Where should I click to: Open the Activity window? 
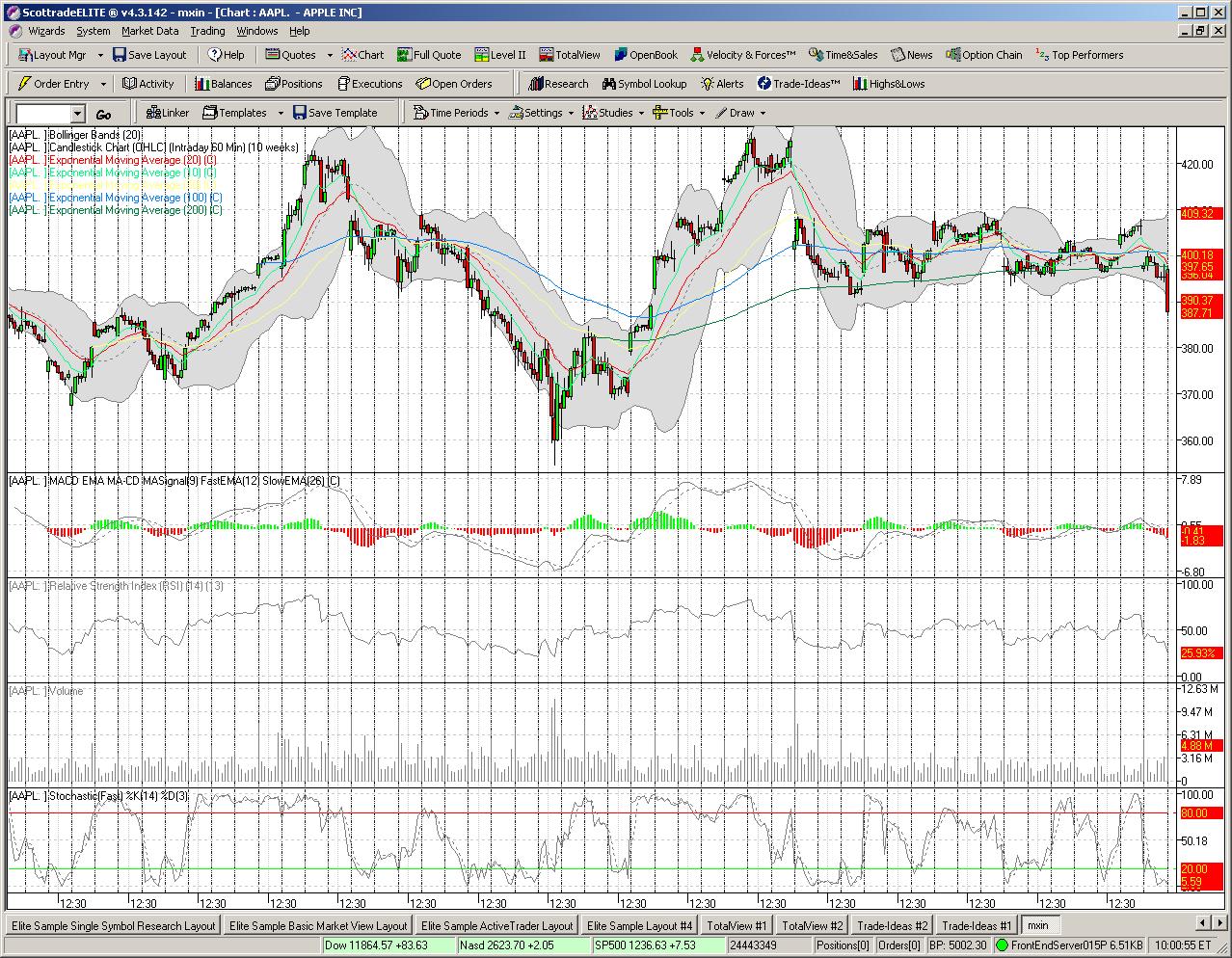(148, 84)
